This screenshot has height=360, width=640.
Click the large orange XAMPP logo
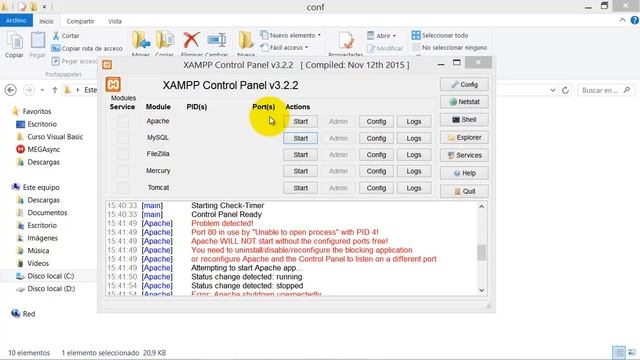click(113, 84)
